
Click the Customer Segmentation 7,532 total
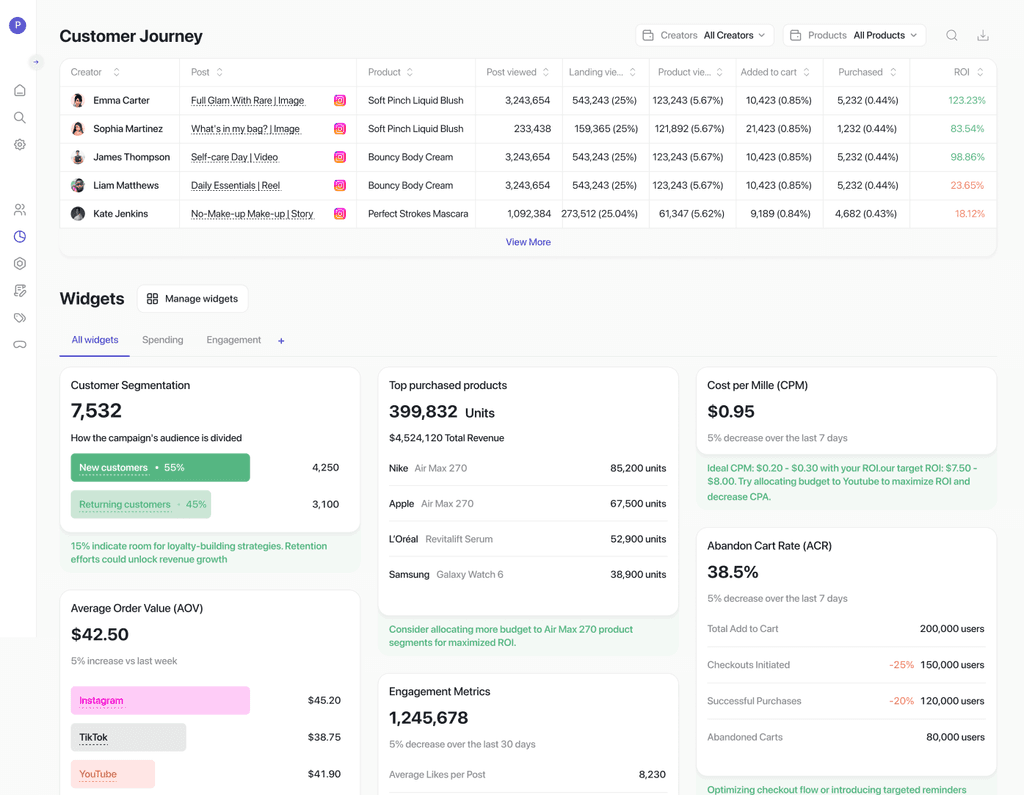click(96, 411)
